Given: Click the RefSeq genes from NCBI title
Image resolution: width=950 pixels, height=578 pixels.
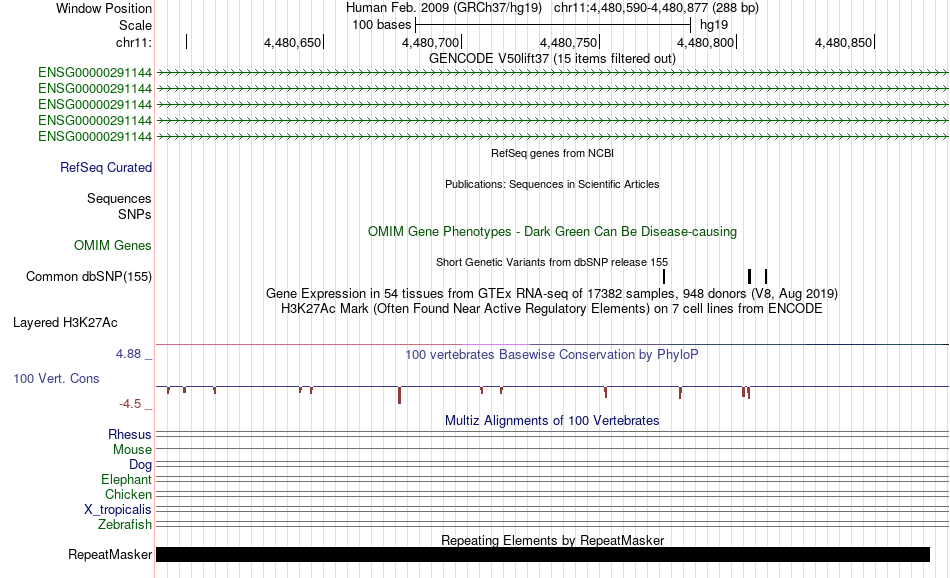Looking at the screenshot, I should 552,153.
